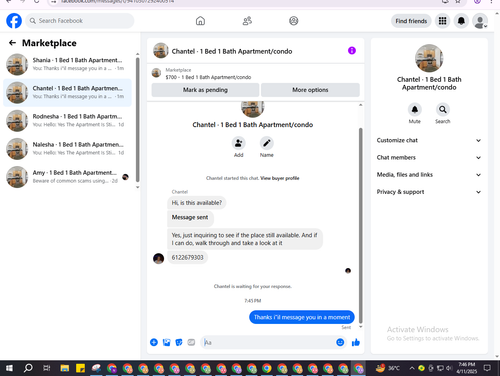This screenshot has width=500, height=376.
Task: Click chat messages scrollbar
Action: [x=360, y=225]
